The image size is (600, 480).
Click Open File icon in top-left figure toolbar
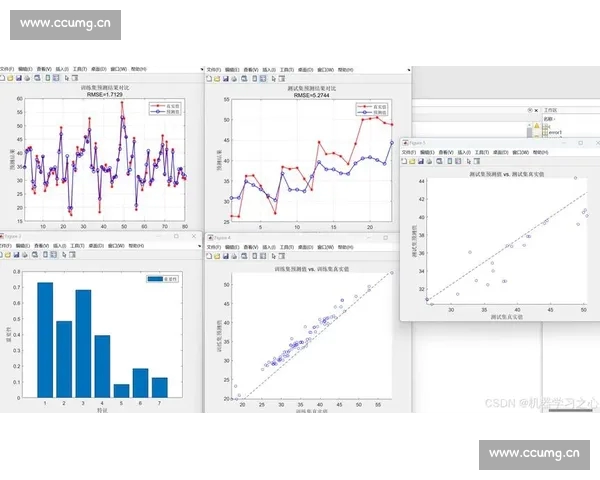click(x=12, y=77)
